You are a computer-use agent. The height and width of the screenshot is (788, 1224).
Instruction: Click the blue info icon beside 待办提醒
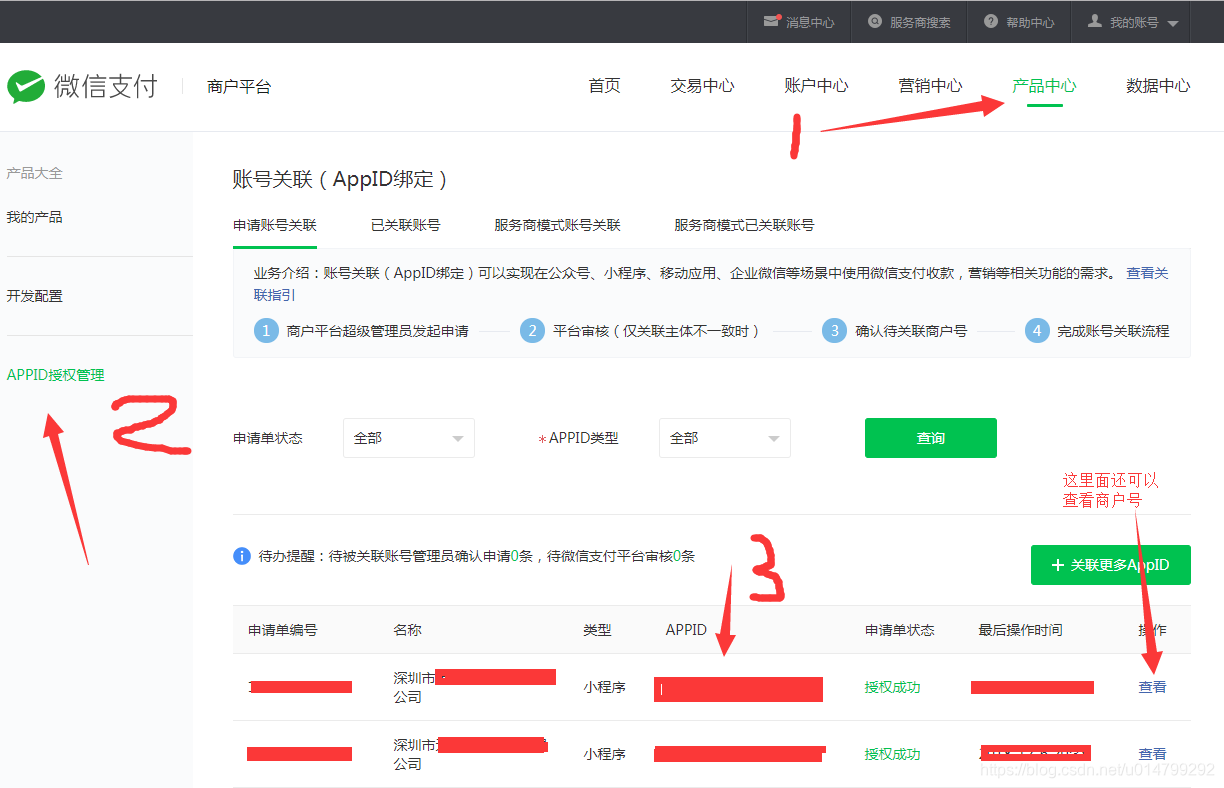(x=242, y=556)
